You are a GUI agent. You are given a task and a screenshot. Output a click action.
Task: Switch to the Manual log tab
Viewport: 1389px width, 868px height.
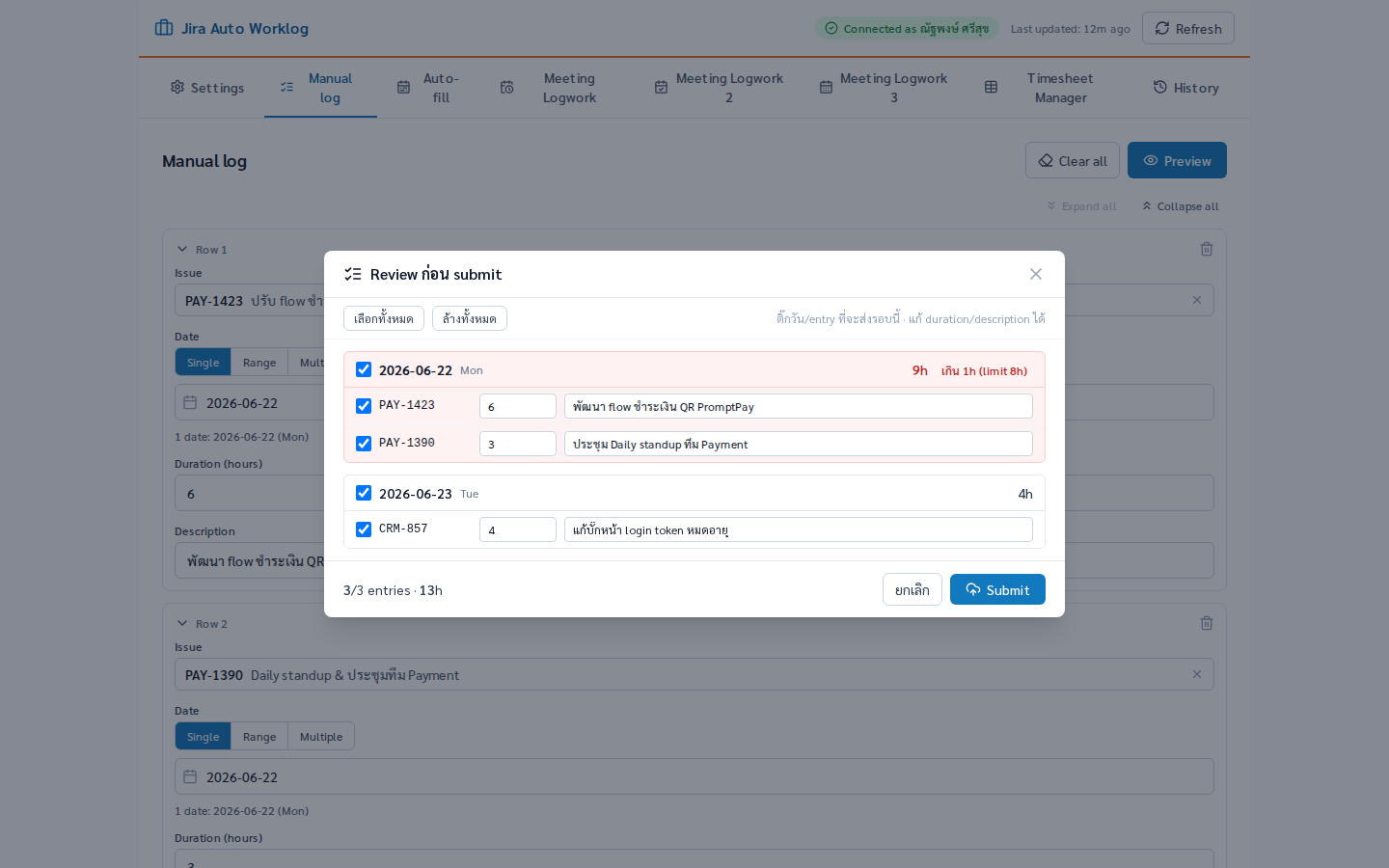(320, 88)
